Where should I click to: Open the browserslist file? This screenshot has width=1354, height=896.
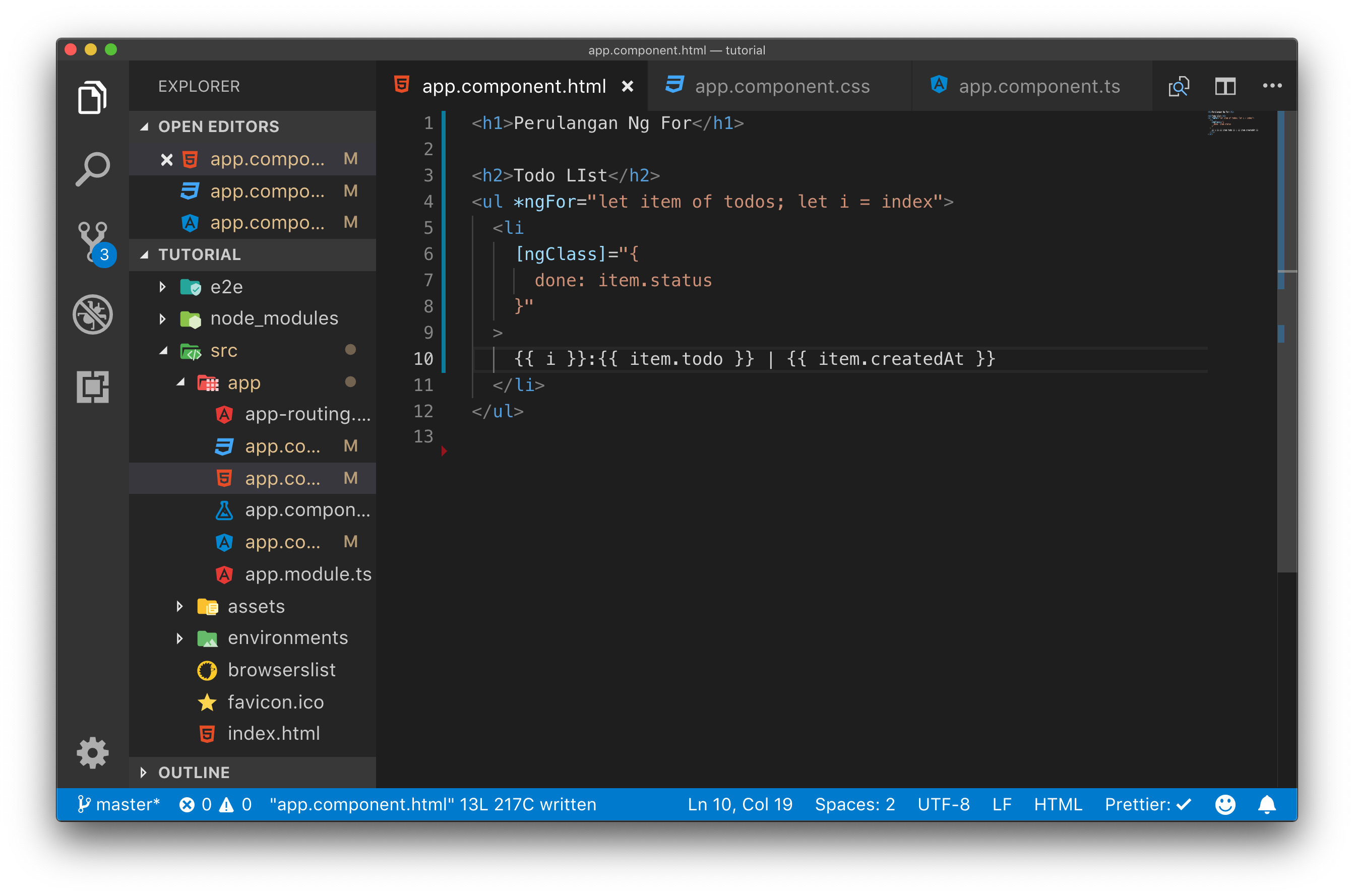coord(253,670)
